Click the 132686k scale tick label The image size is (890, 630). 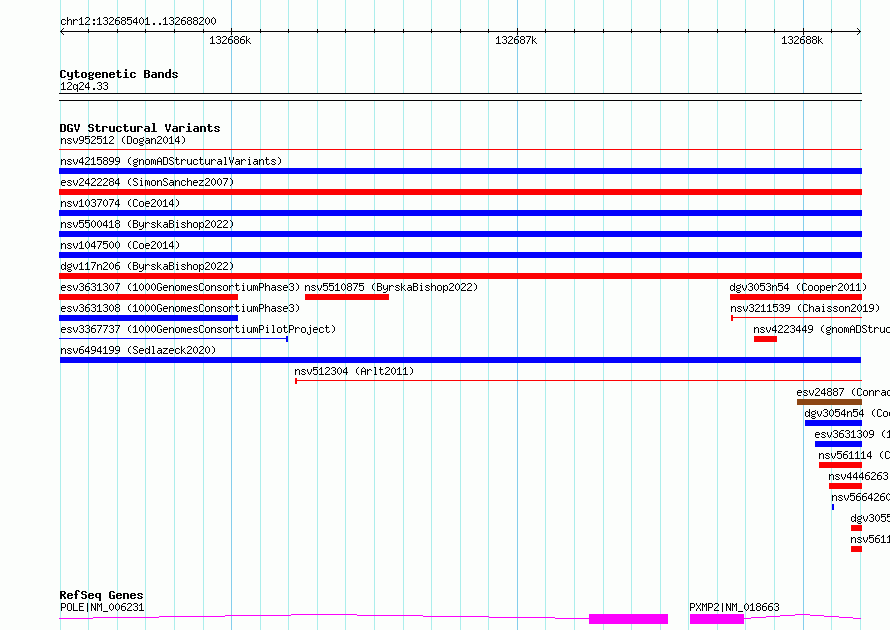pyautogui.click(x=230, y=40)
